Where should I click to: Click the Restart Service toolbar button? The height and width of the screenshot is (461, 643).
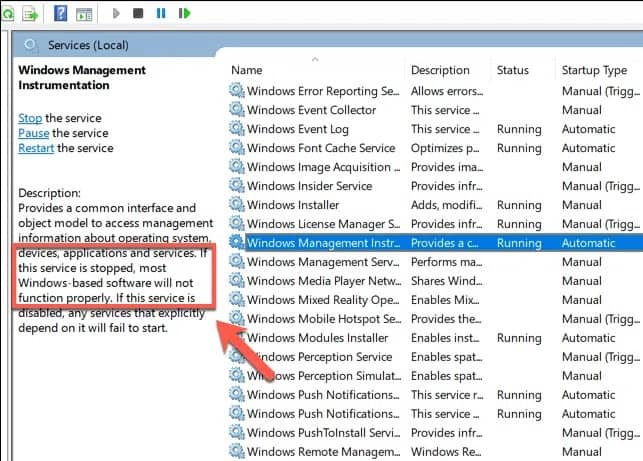coord(184,14)
